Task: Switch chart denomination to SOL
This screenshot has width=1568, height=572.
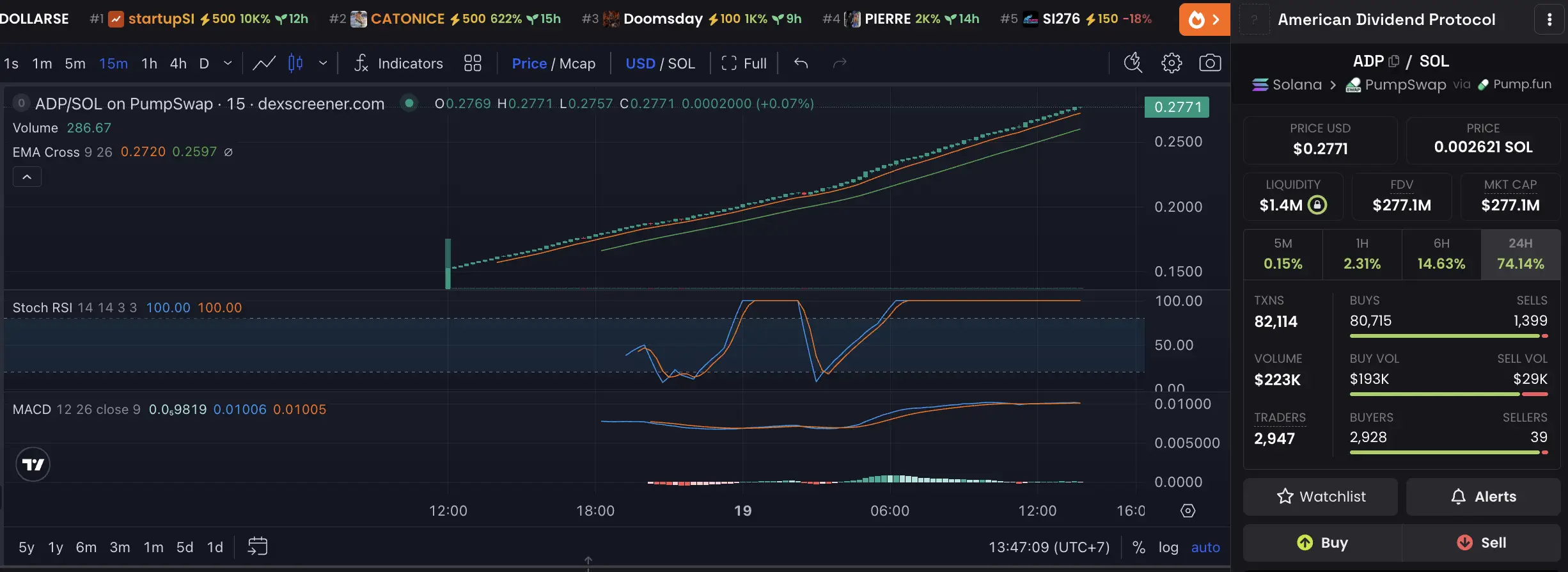Action: click(x=681, y=63)
